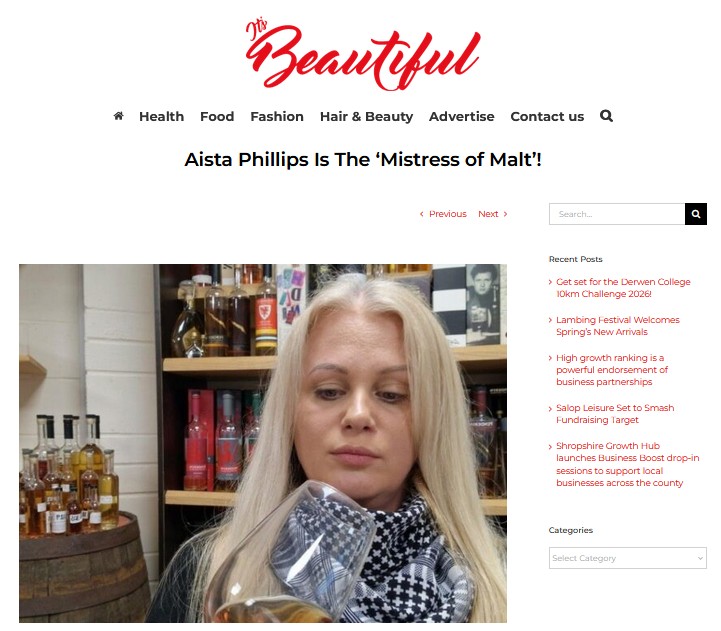
Task: Expand the Select Category dropdown
Action: point(628,558)
